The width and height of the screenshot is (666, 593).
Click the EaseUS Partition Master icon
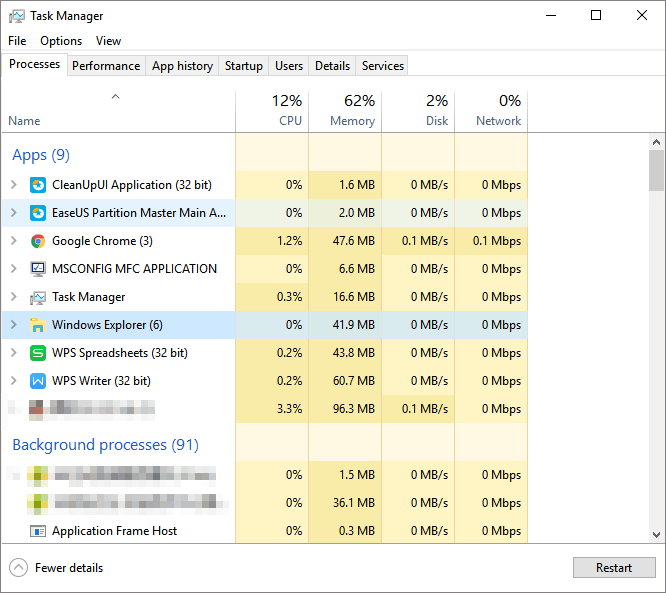38,213
